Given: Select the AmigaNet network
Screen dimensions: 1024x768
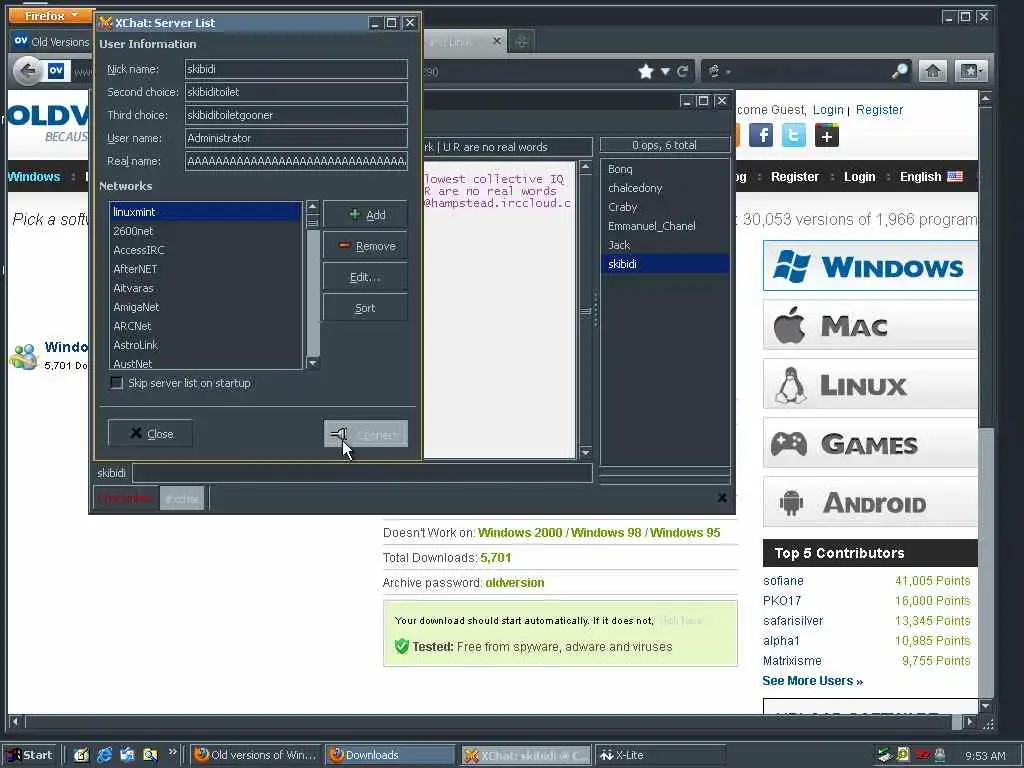Looking at the screenshot, I should (x=205, y=306).
